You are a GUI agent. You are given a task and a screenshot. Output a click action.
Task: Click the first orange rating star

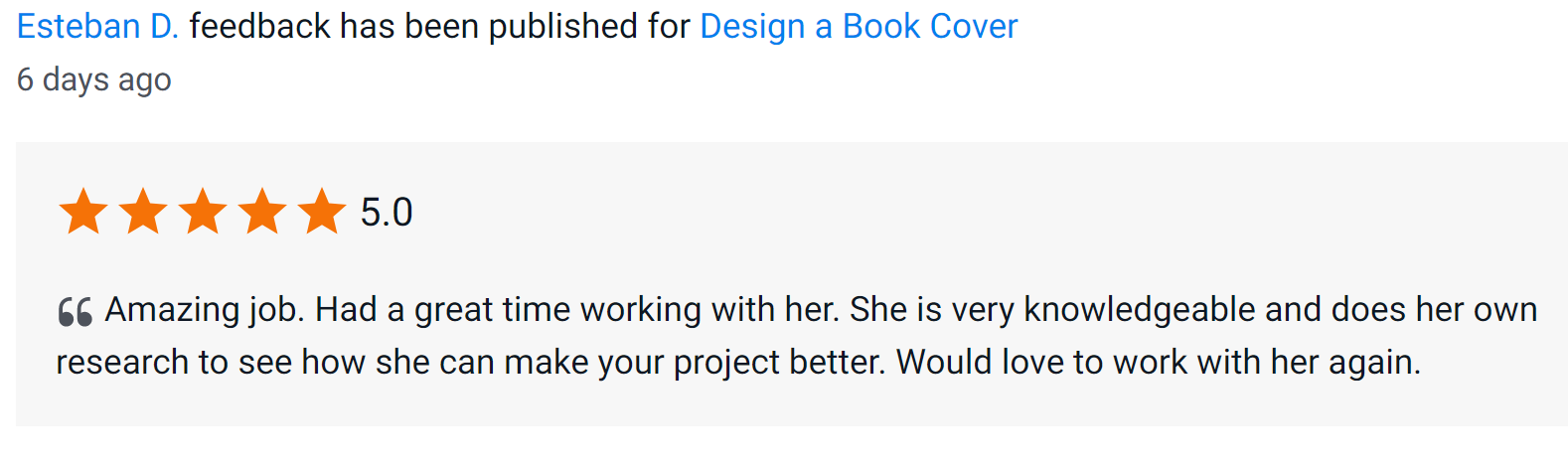[x=83, y=212]
